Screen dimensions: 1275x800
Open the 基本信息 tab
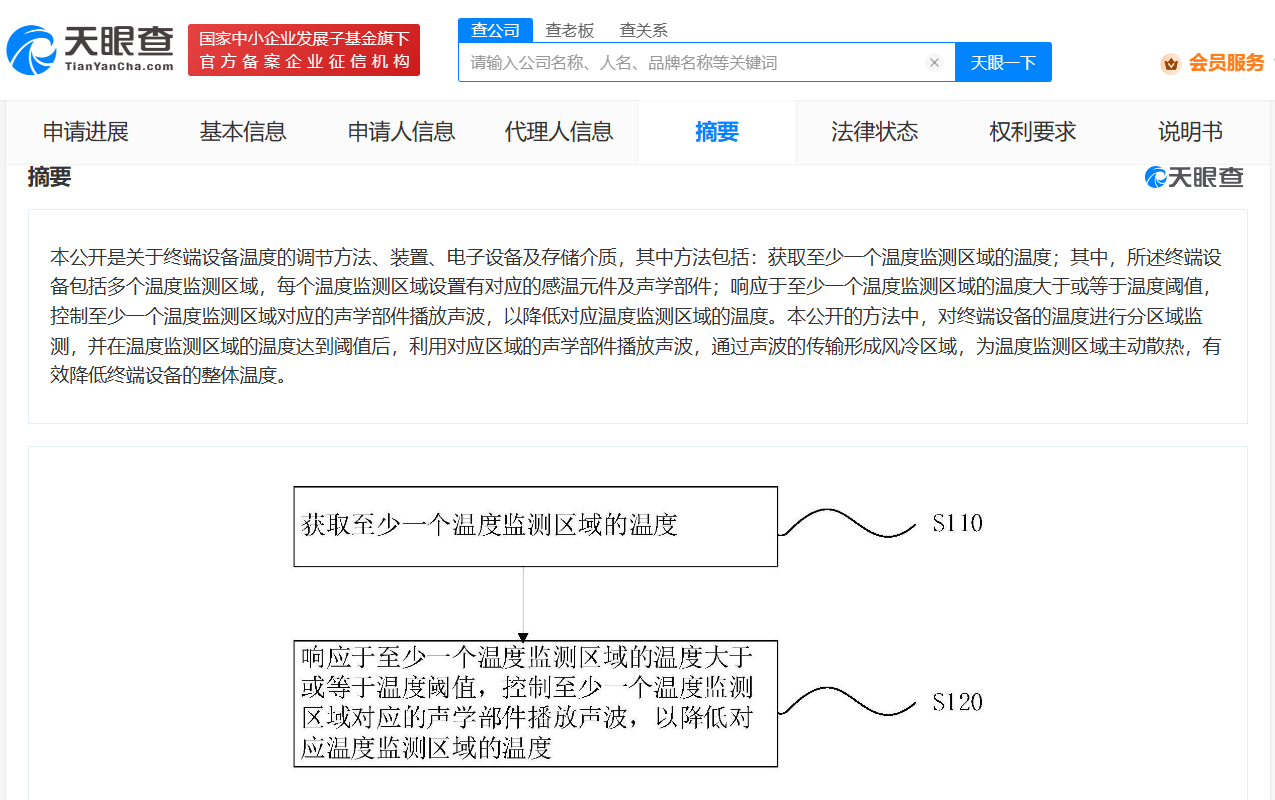point(243,132)
